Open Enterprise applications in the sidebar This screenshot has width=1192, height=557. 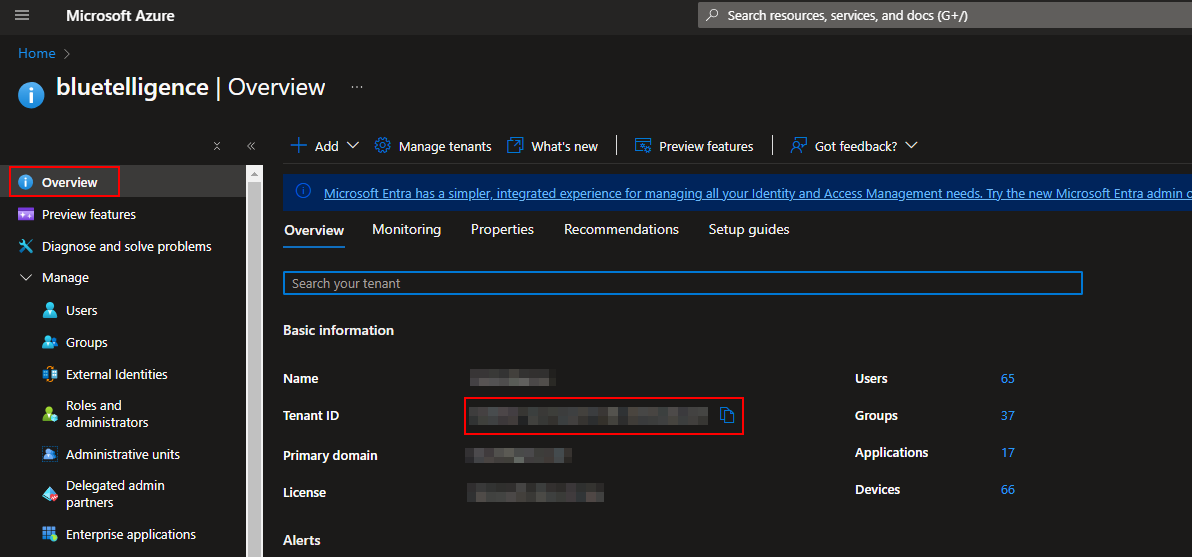(x=130, y=534)
